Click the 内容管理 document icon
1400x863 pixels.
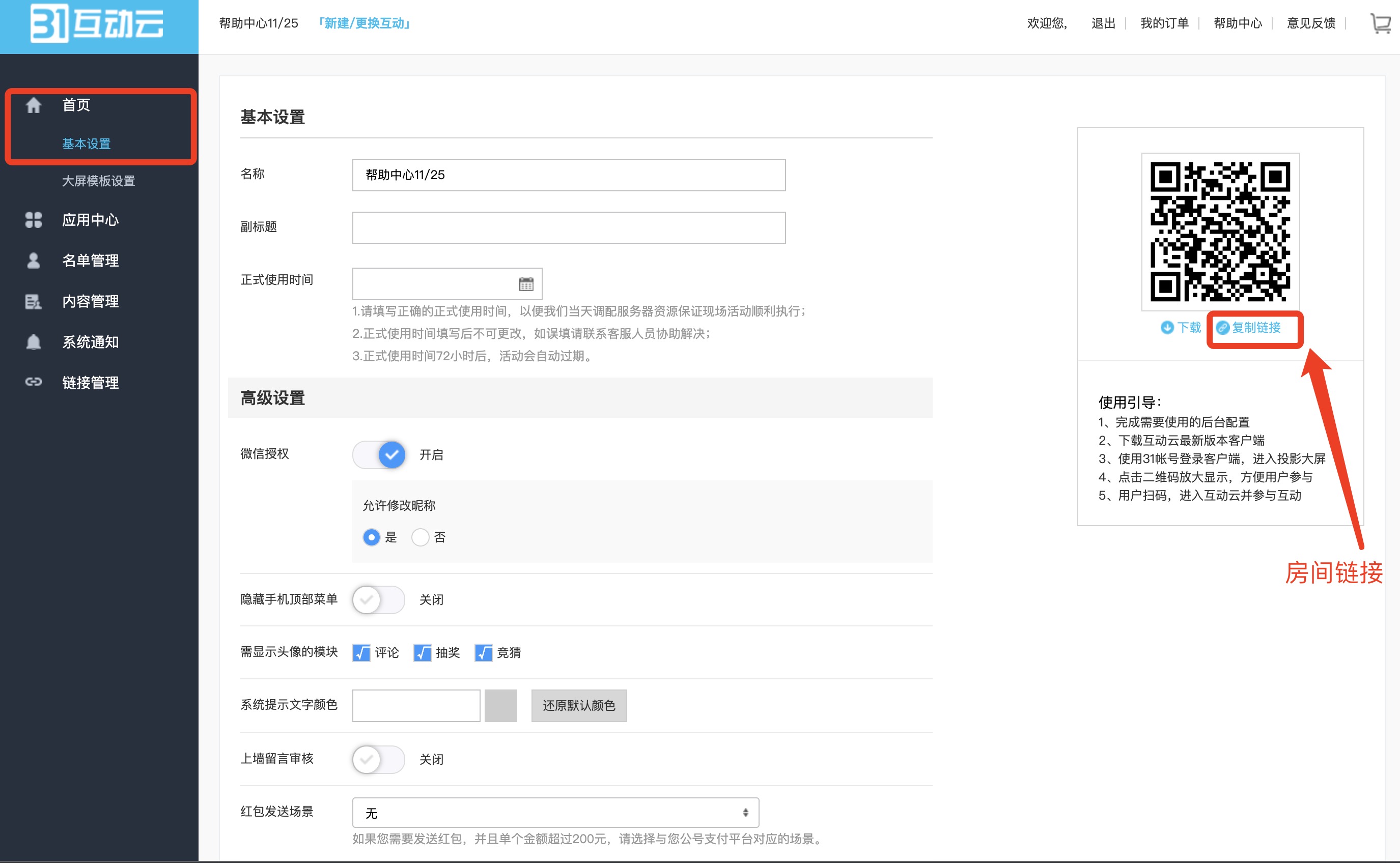tap(34, 301)
